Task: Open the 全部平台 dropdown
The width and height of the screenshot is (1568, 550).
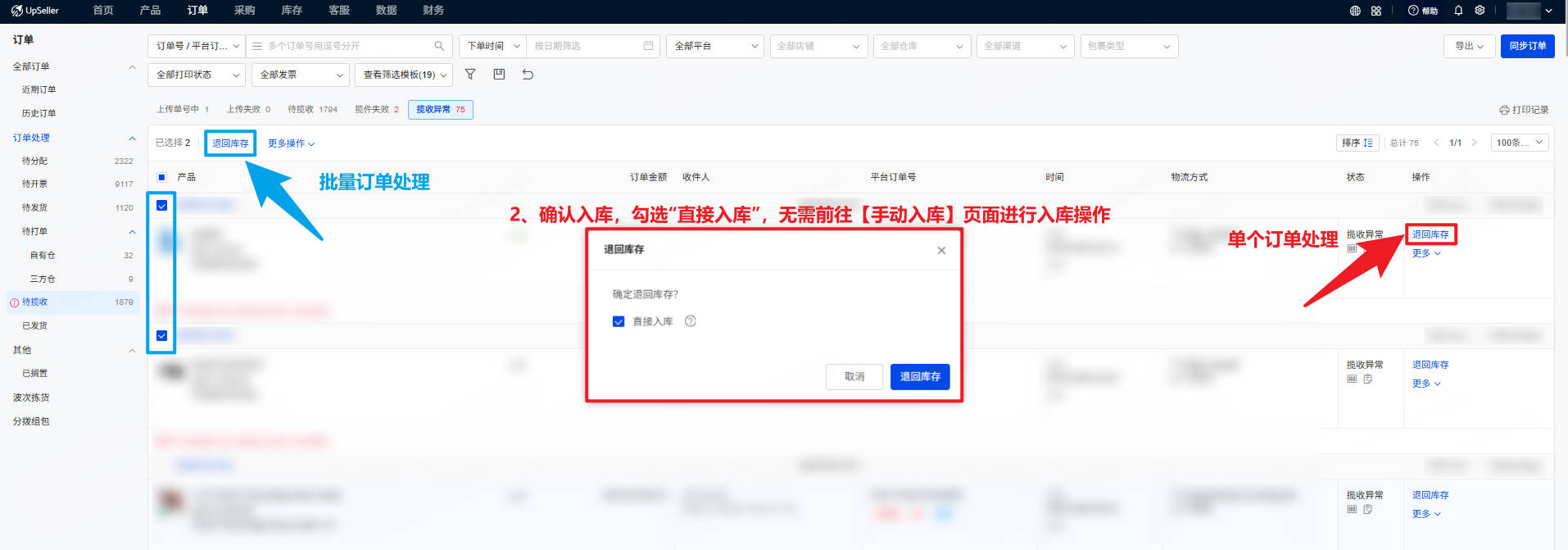Action: pos(715,46)
